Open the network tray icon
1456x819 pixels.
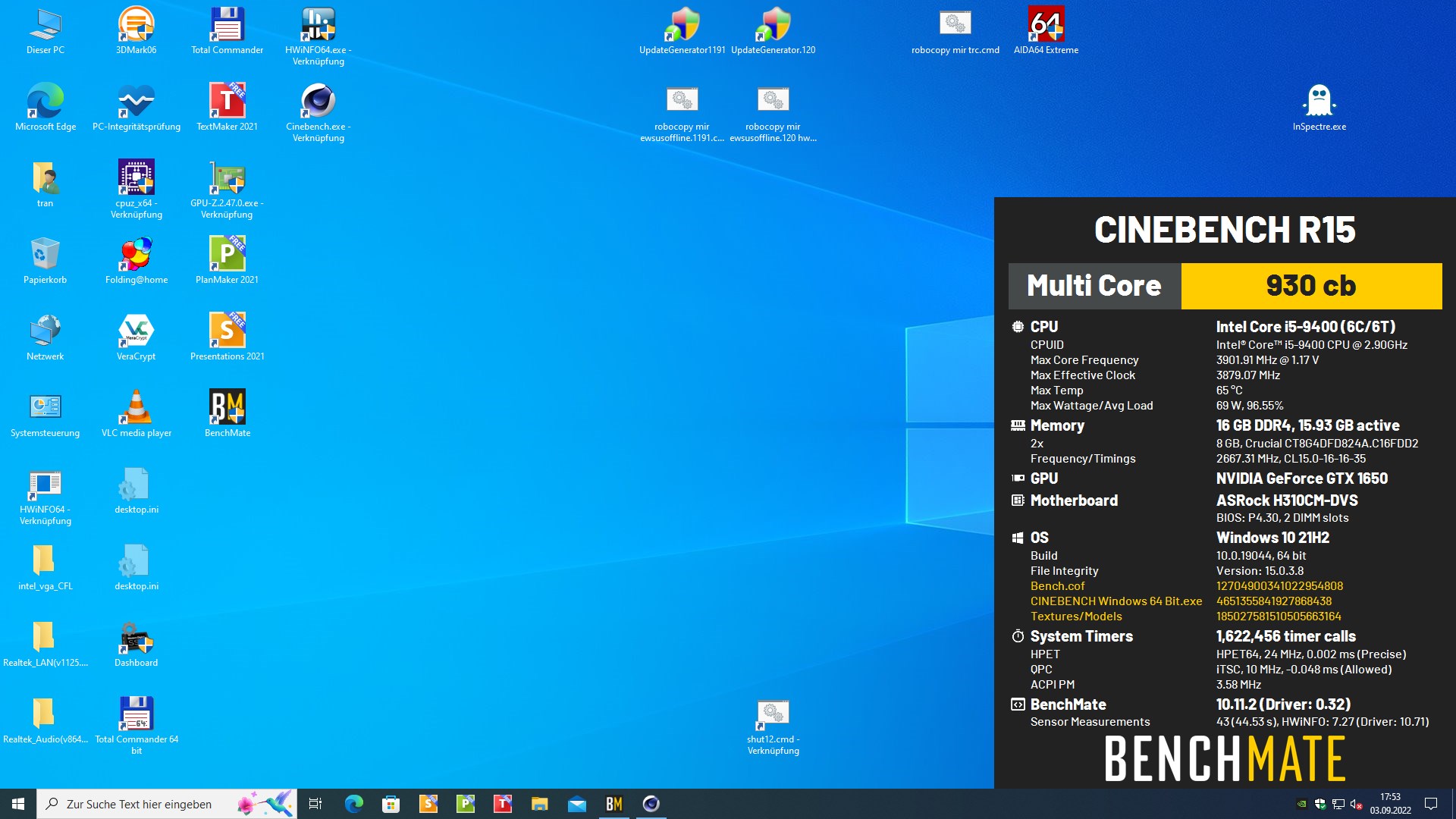click(x=1338, y=804)
